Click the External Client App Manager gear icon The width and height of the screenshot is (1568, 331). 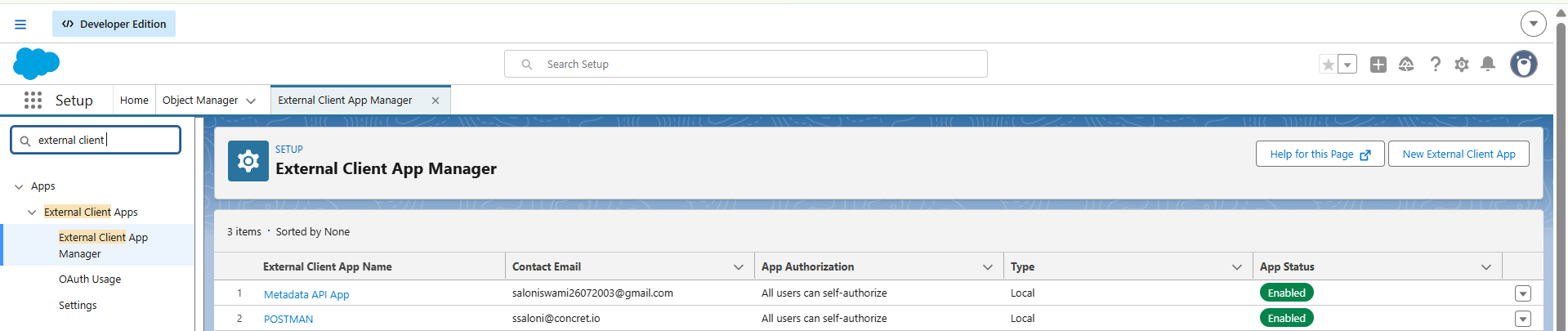coord(248,161)
